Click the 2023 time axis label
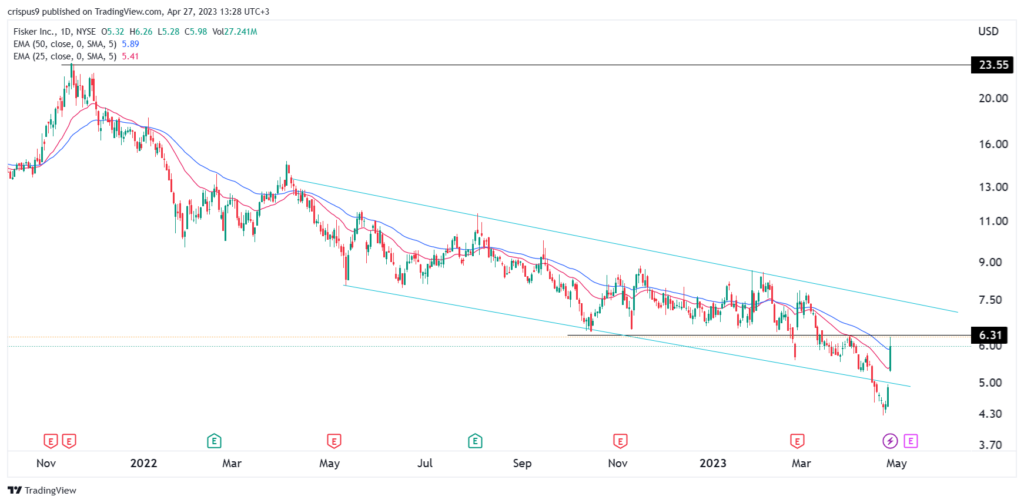This screenshot has height=503, width=1024. pyautogui.click(x=713, y=464)
